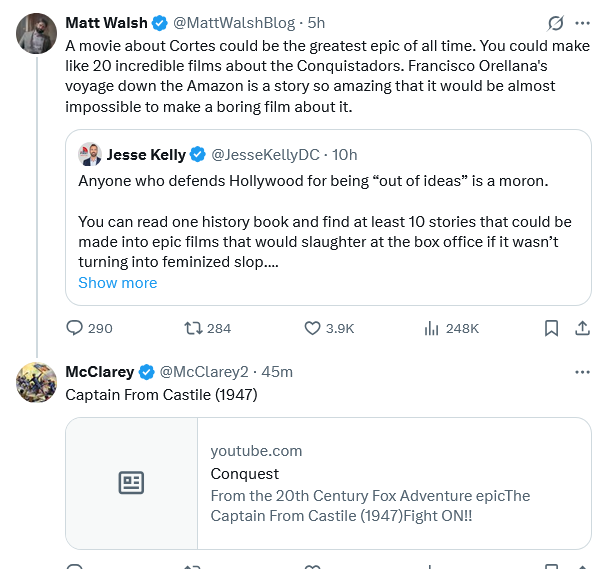This screenshot has width=609, height=569.
Task: Open more options on McClarey's tweet
Action: click(x=583, y=372)
